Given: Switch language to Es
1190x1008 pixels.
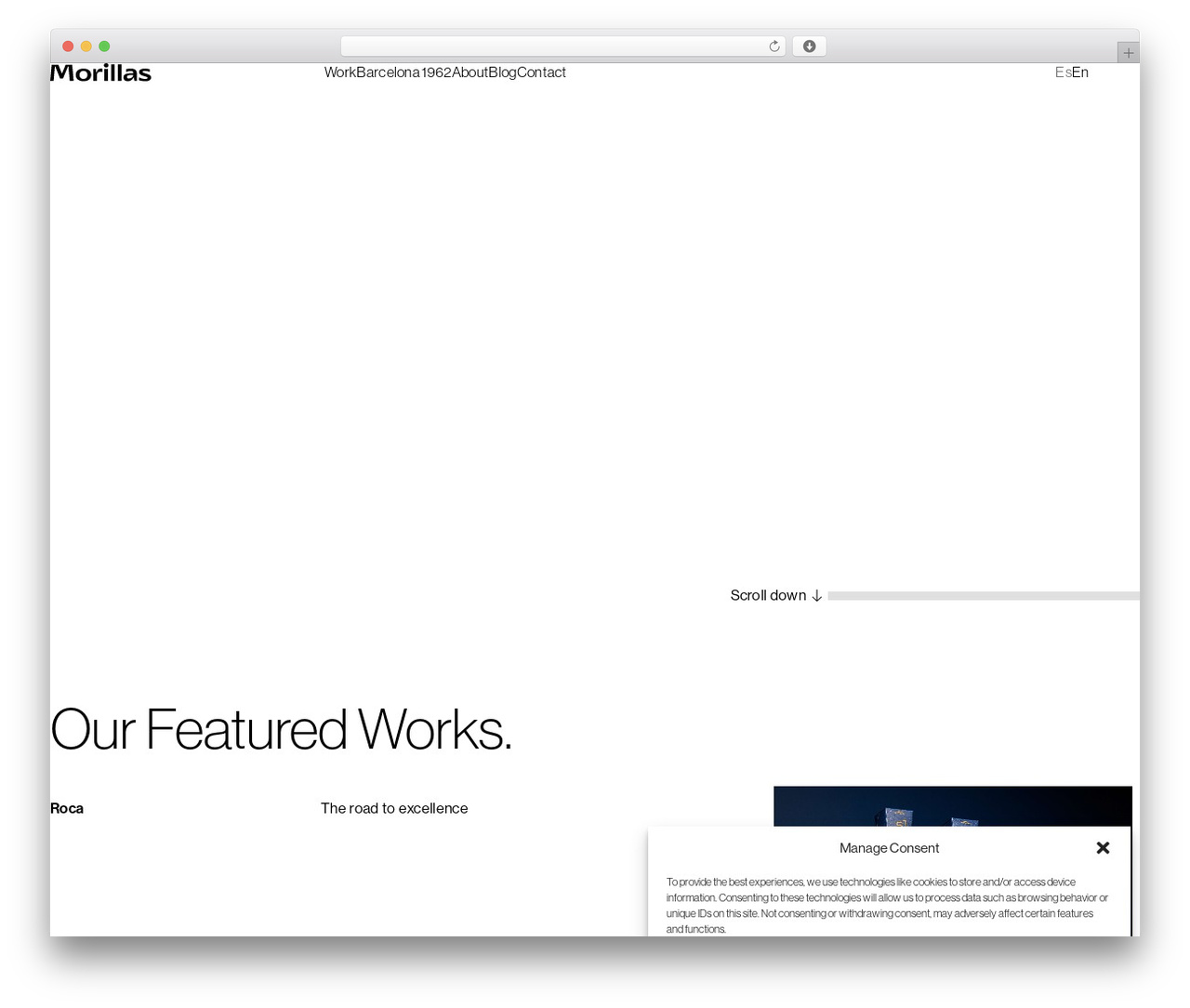Looking at the screenshot, I should [x=1063, y=73].
